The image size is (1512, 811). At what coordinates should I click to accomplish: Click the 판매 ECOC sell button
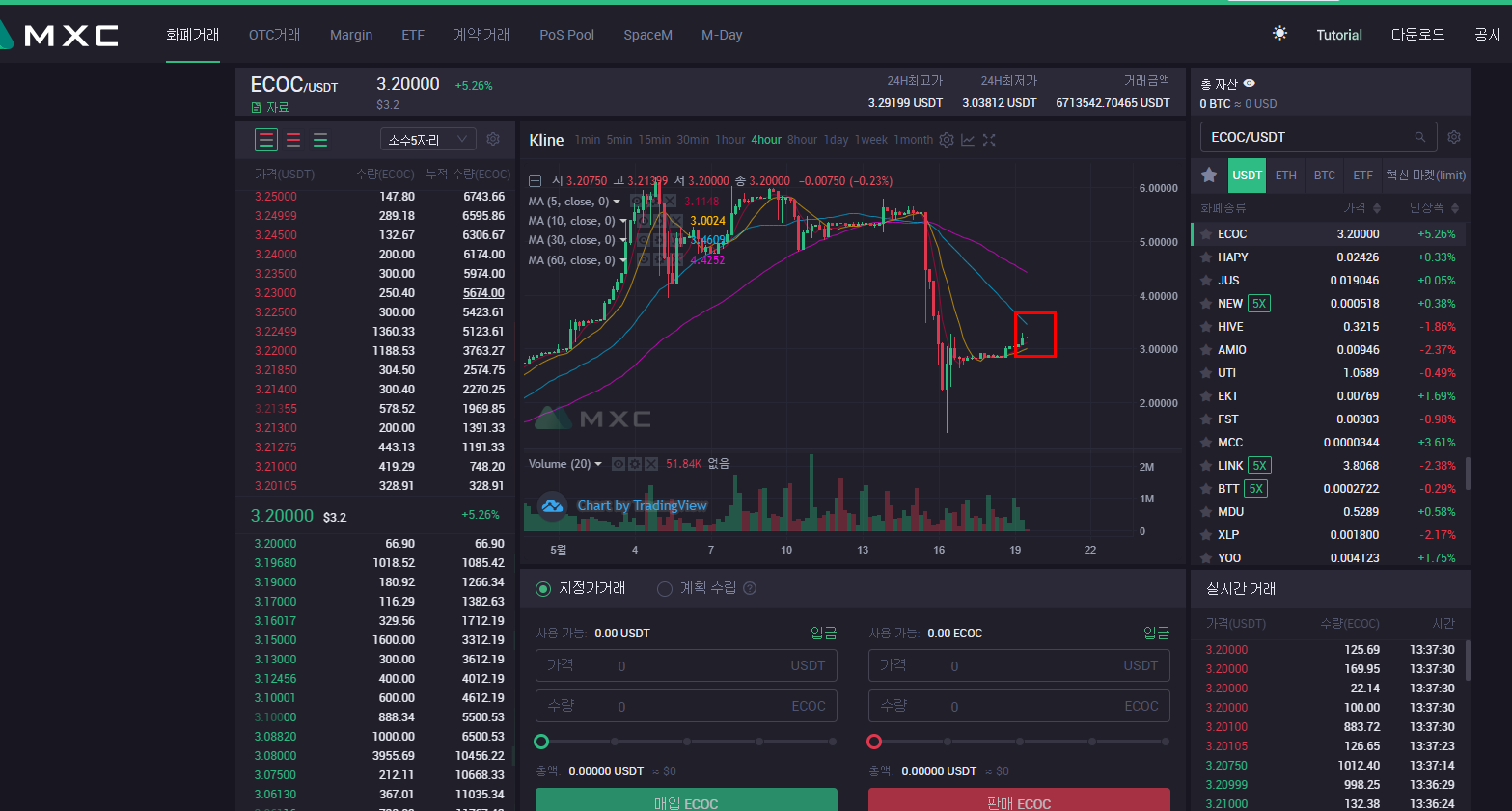[x=1019, y=800]
